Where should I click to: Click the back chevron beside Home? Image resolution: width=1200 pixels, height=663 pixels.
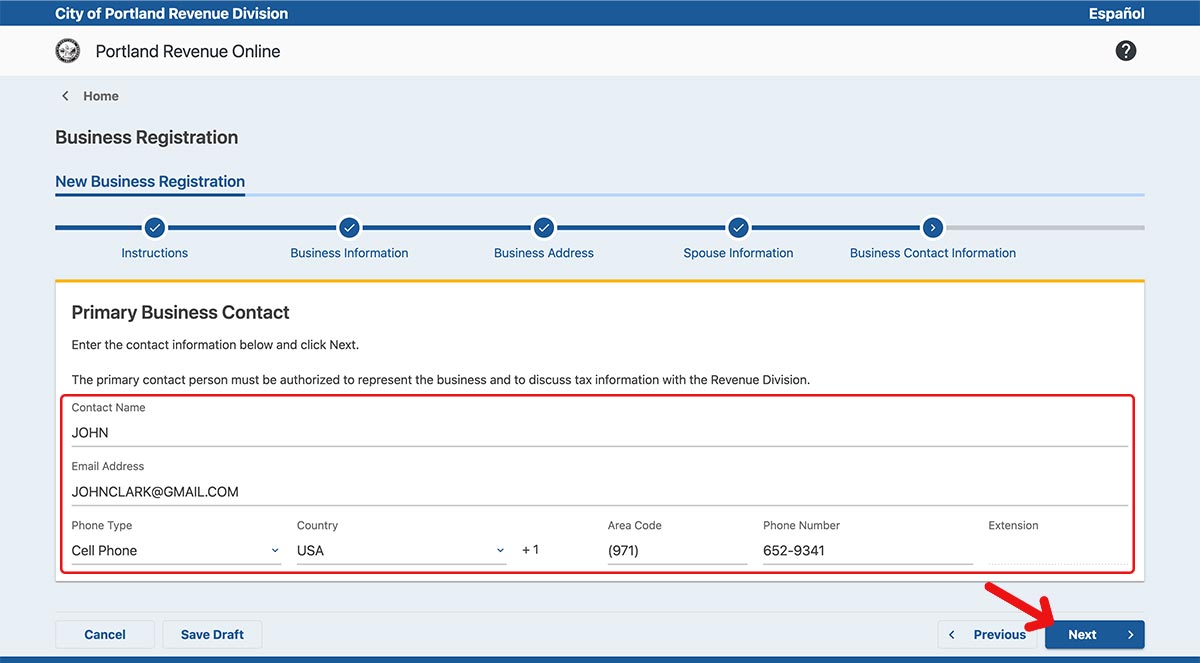(66, 96)
